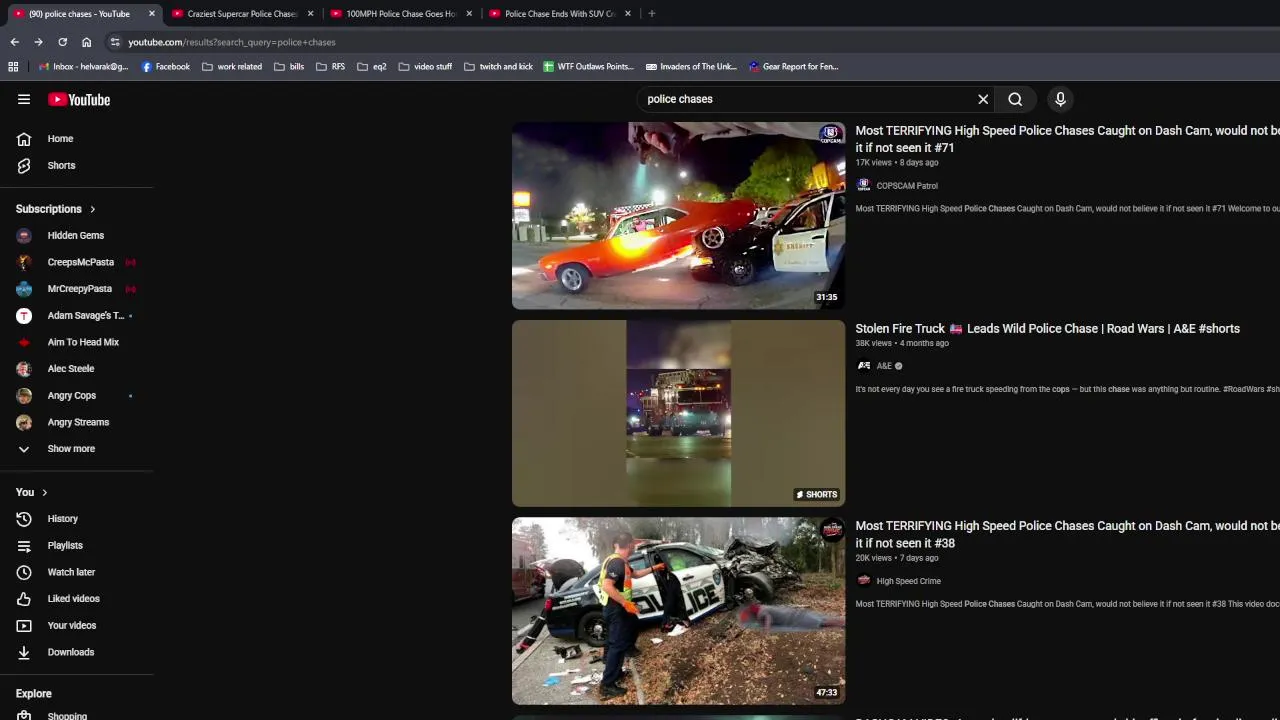Click the magnifier search button
Screen dimensions: 1280x720
1015,99
